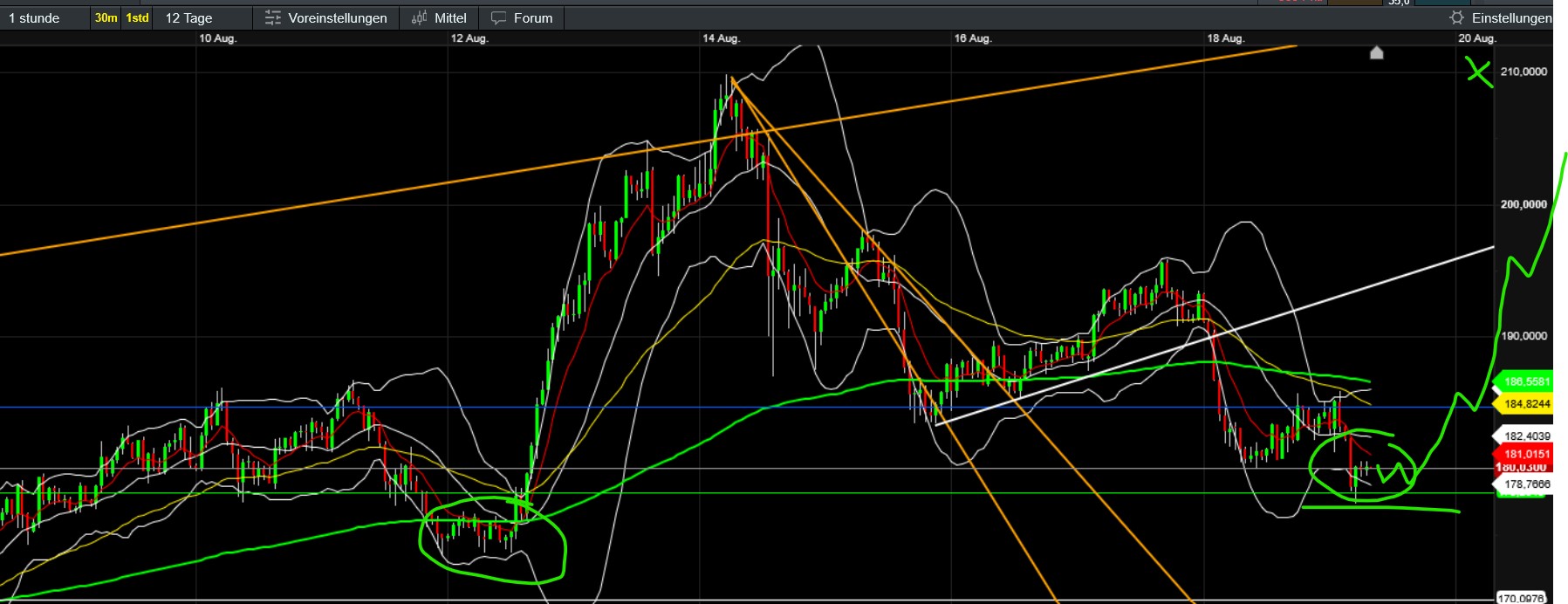The height and width of the screenshot is (604, 1568).
Task: Click the Voreinstellungen sliders icon
Action: (x=273, y=18)
